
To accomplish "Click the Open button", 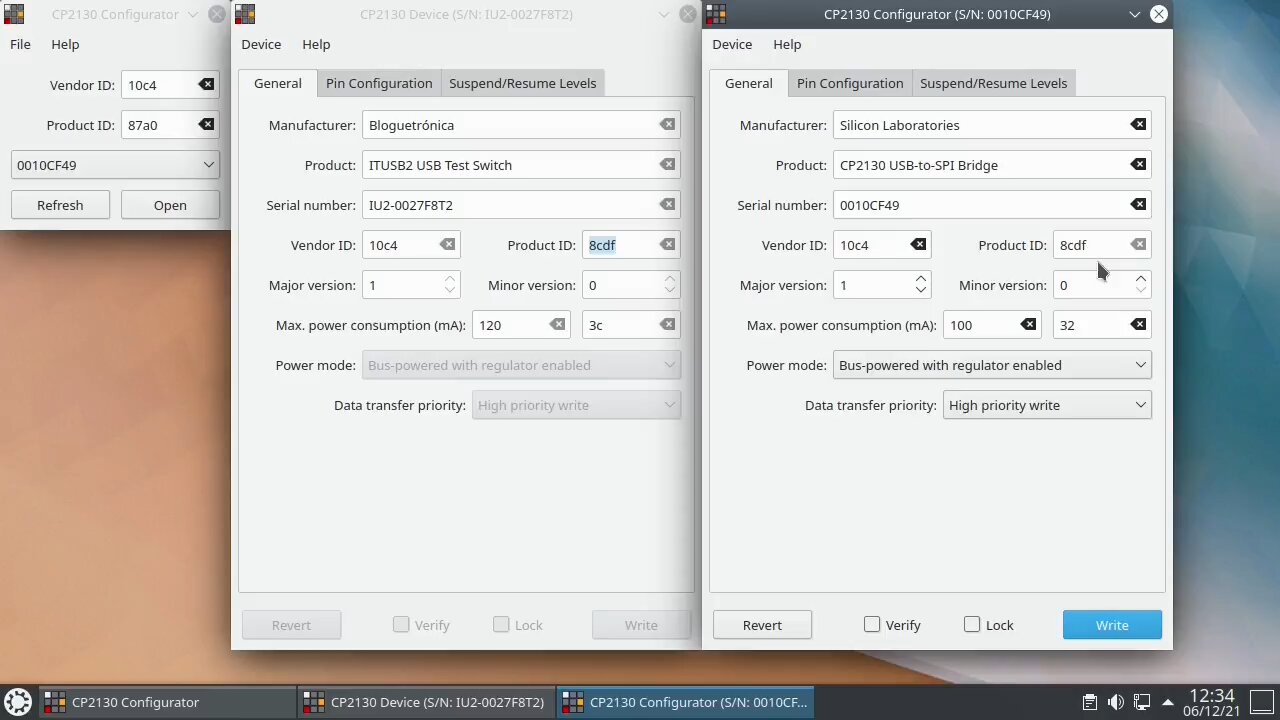I will click(x=170, y=205).
